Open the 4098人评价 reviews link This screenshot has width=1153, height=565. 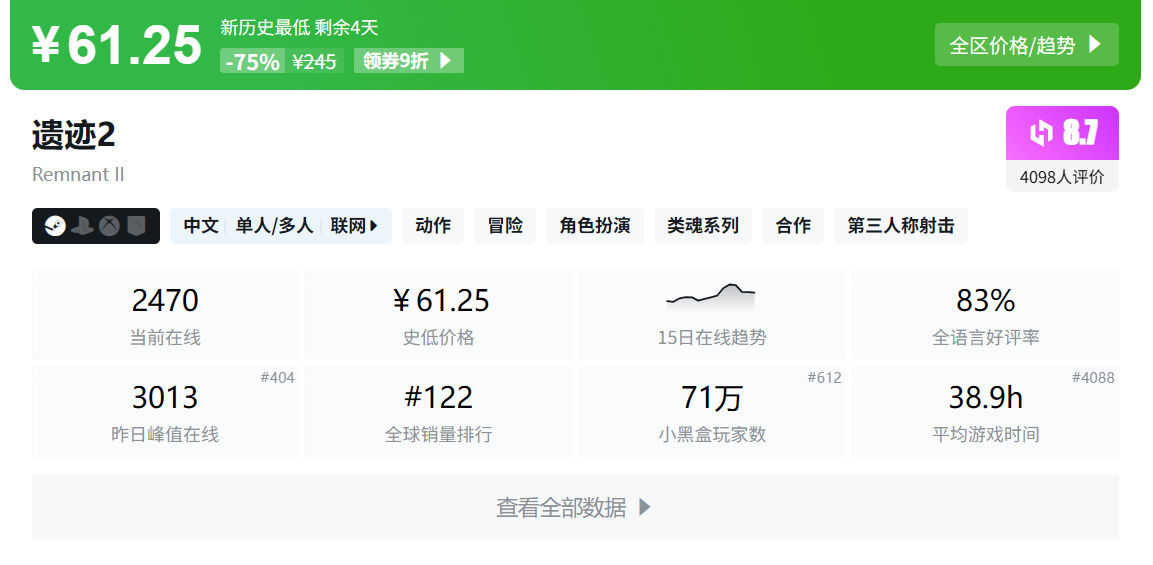[x=1062, y=177]
